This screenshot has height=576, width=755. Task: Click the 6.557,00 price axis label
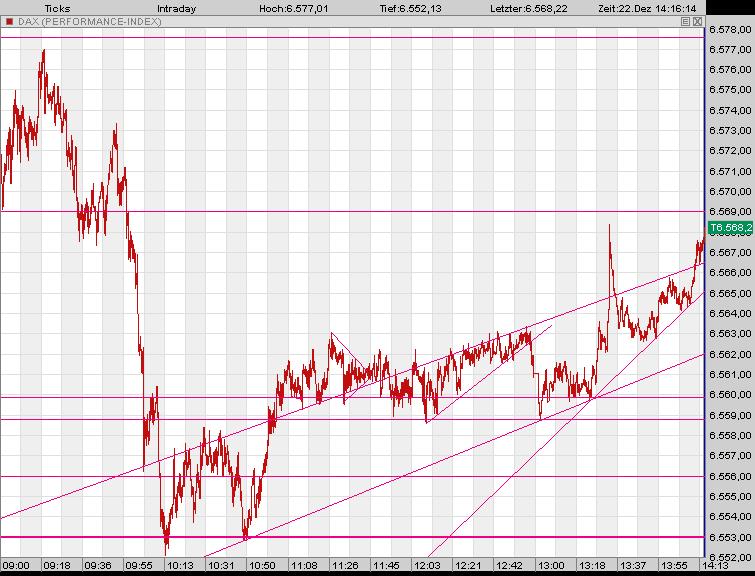coord(731,456)
